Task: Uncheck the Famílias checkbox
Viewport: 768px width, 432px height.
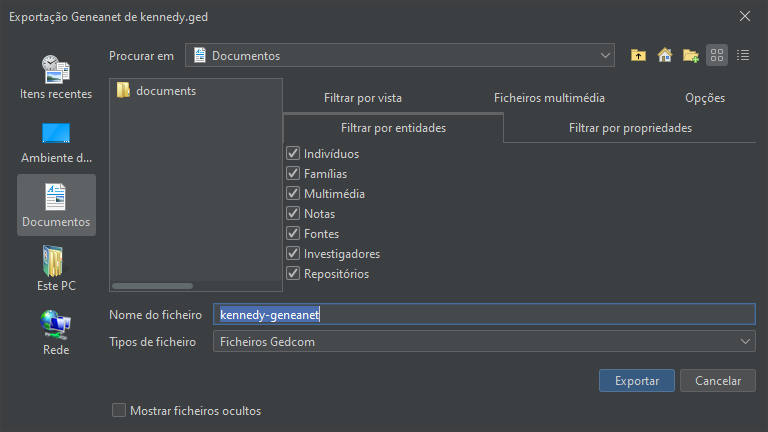Action: pos(293,173)
